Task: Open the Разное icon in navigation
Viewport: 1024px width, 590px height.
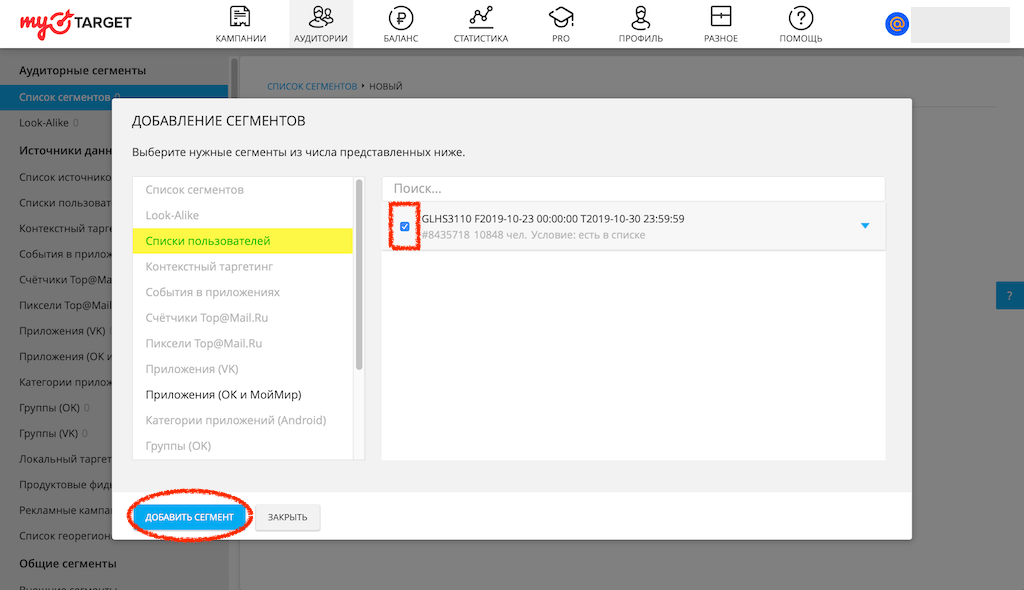Action: pyautogui.click(x=720, y=17)
